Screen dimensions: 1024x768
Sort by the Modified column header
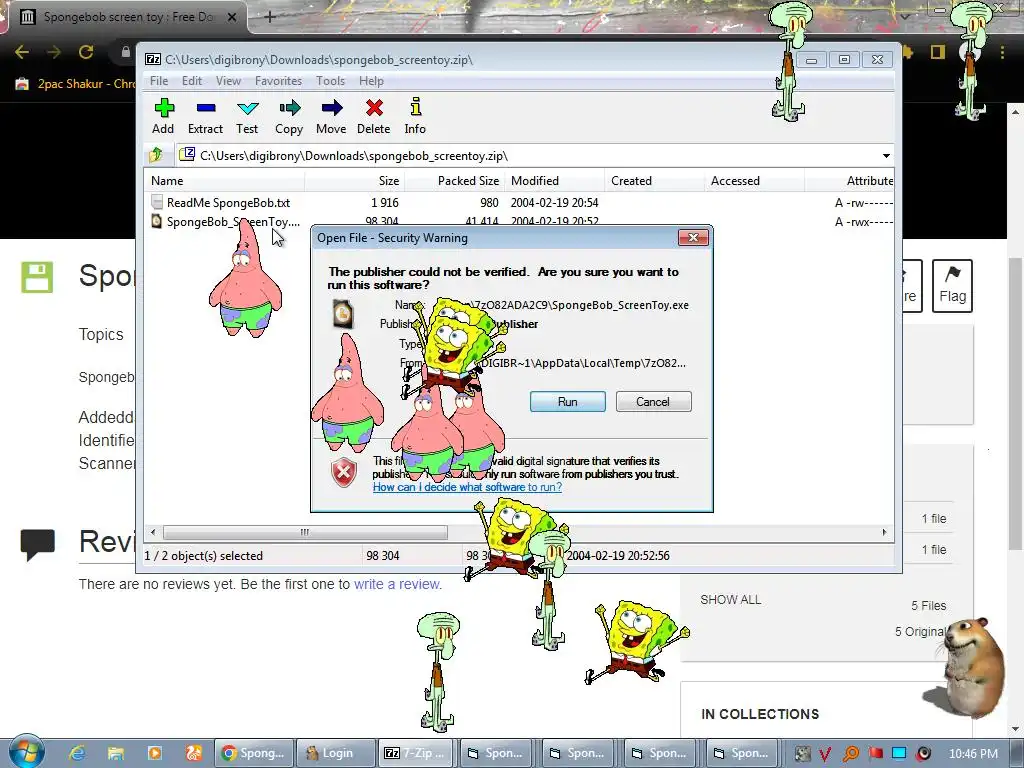[555, 181]
